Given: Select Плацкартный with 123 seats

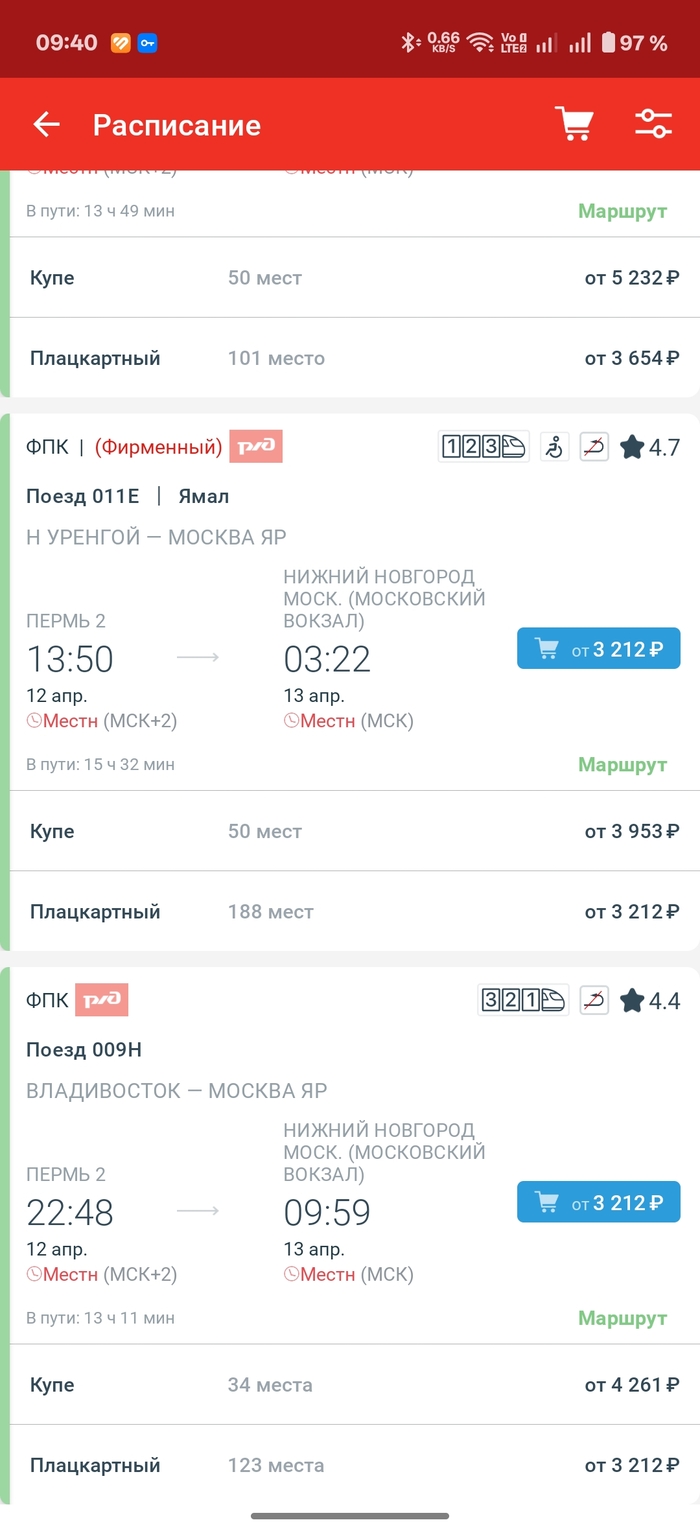Looking at the screenshot, I should (350, 1465).
